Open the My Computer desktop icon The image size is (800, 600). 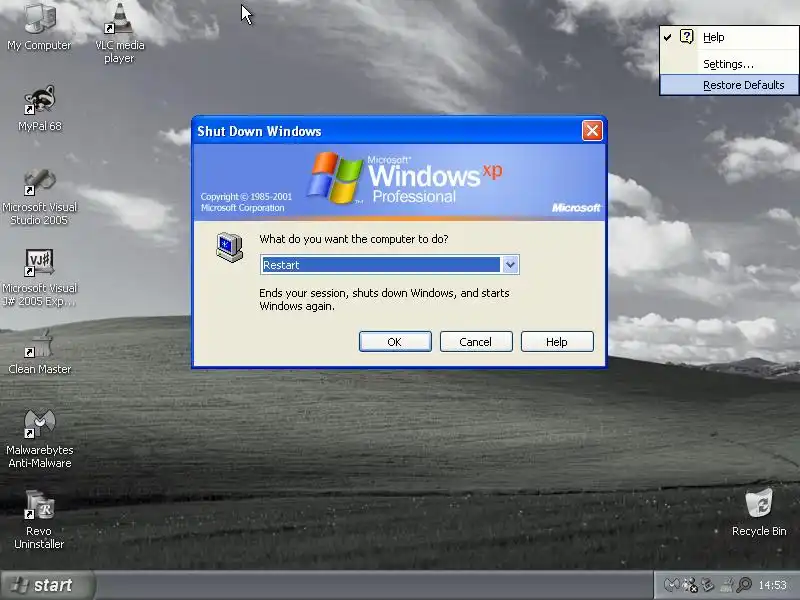[39, 27]
